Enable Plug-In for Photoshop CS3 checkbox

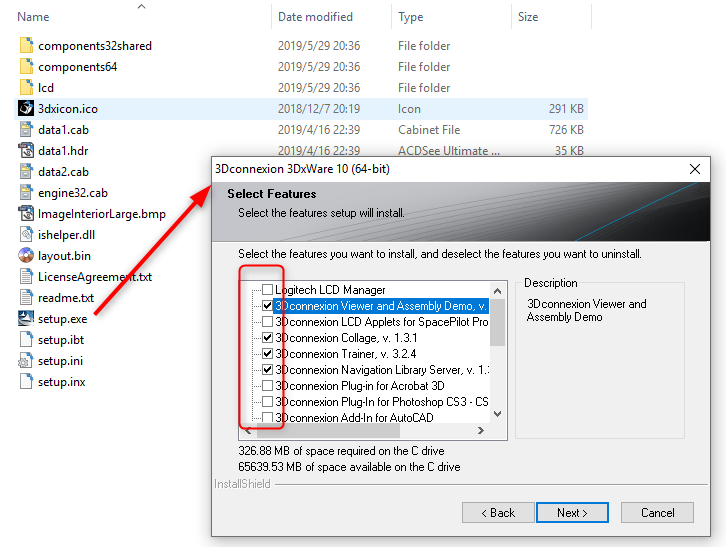(267, 402)
